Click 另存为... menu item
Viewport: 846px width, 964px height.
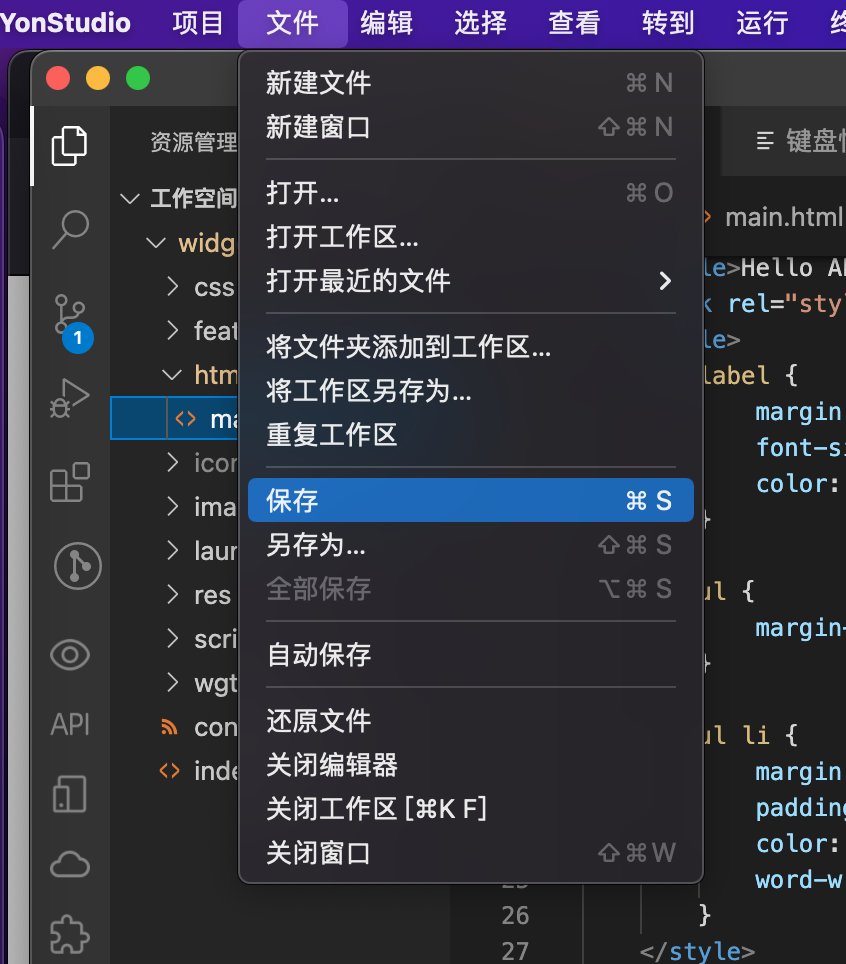pyautogui.click(x=316, y=545)
